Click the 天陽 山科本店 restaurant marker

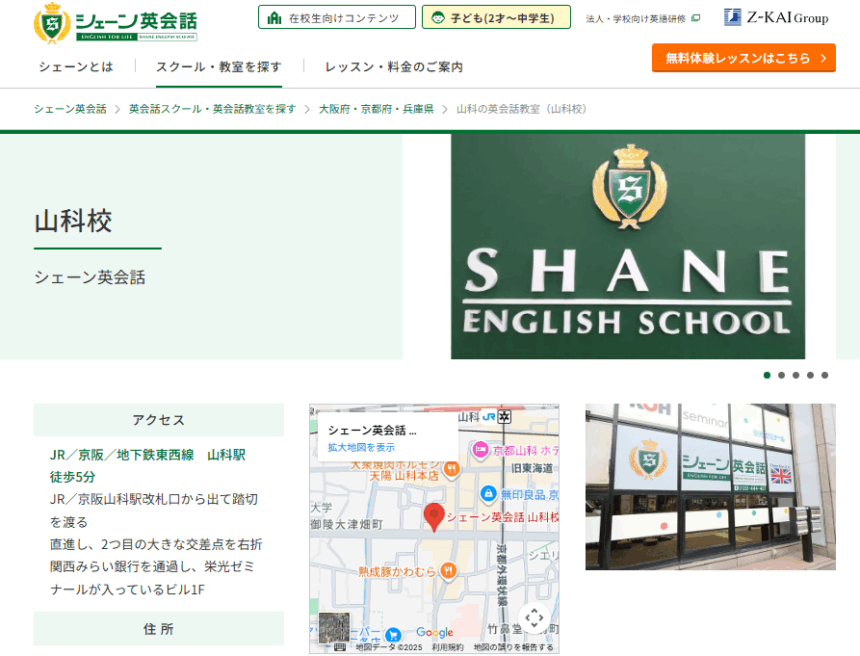pyautogui.click(x=451, y=467)
